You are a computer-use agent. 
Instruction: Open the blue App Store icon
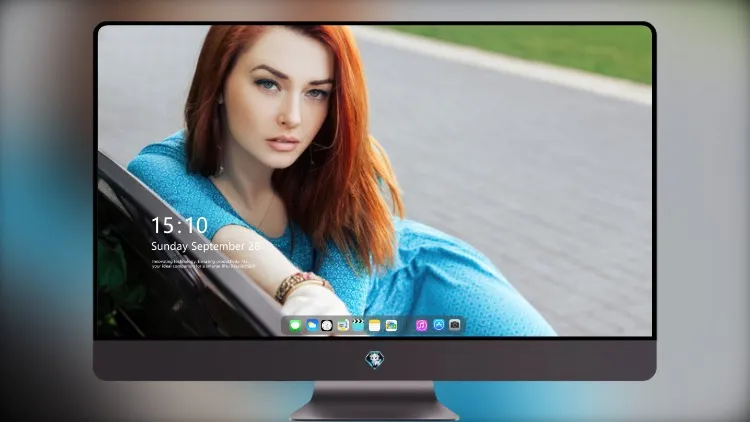tap(439, 325)
